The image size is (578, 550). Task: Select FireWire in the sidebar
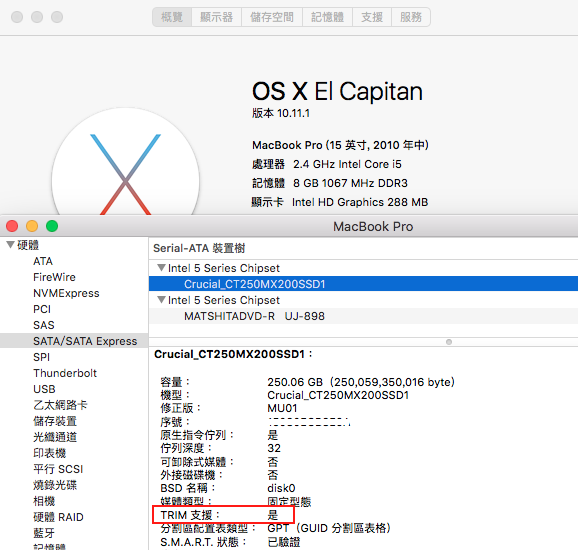pyautogui.click(x=54, y=277)
